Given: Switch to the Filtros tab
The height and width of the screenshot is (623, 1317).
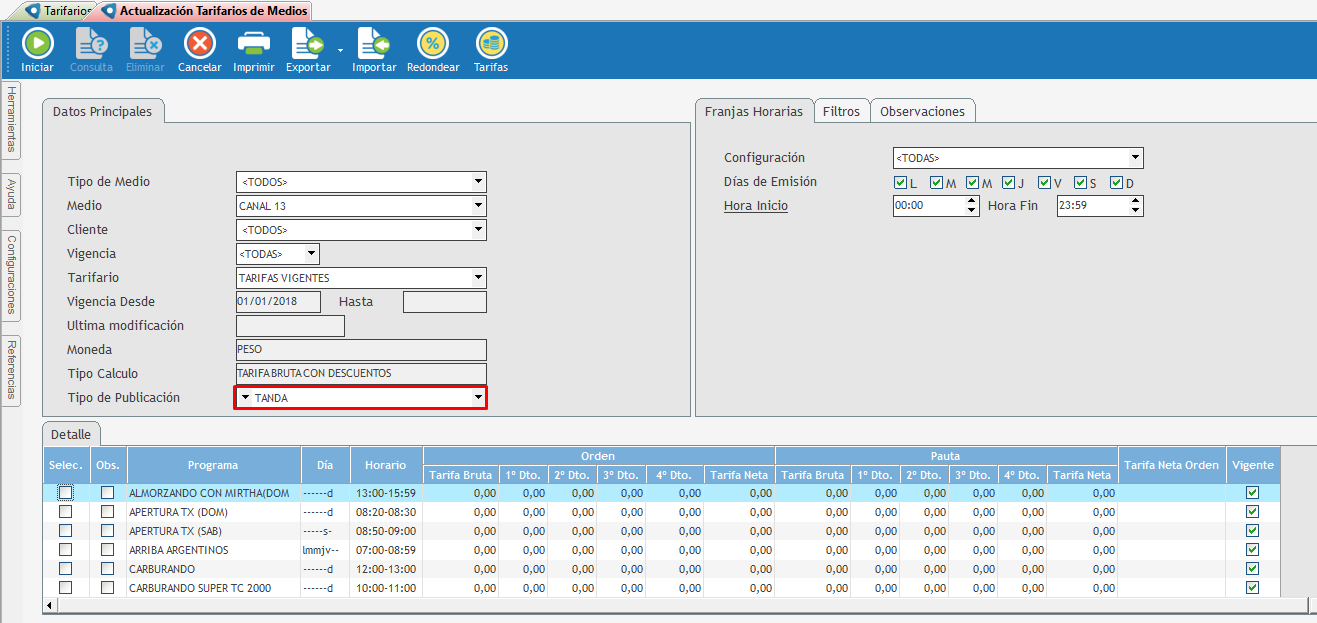Looking at the screenshot, I should (841, 112).
